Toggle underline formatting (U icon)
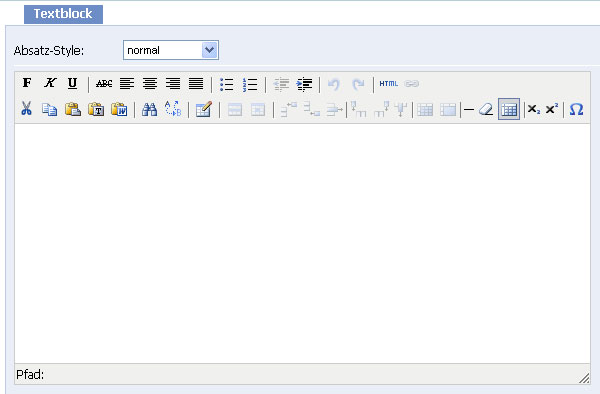This screenshot has width=600, height=394. pyautogui.click(x=72, y=83)
